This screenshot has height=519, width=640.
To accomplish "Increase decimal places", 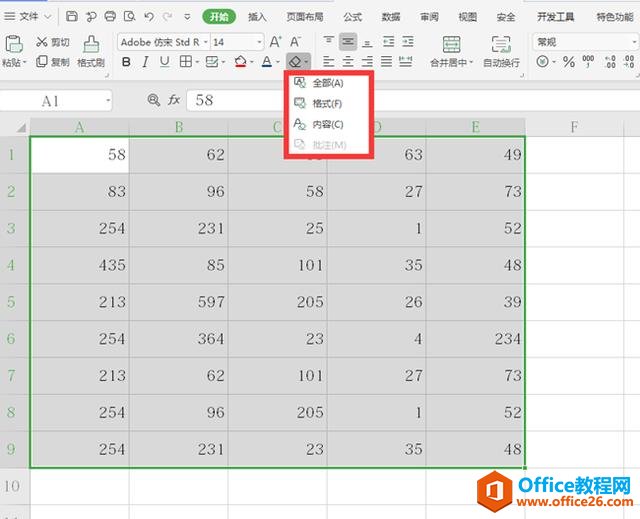I will (611, 62).
